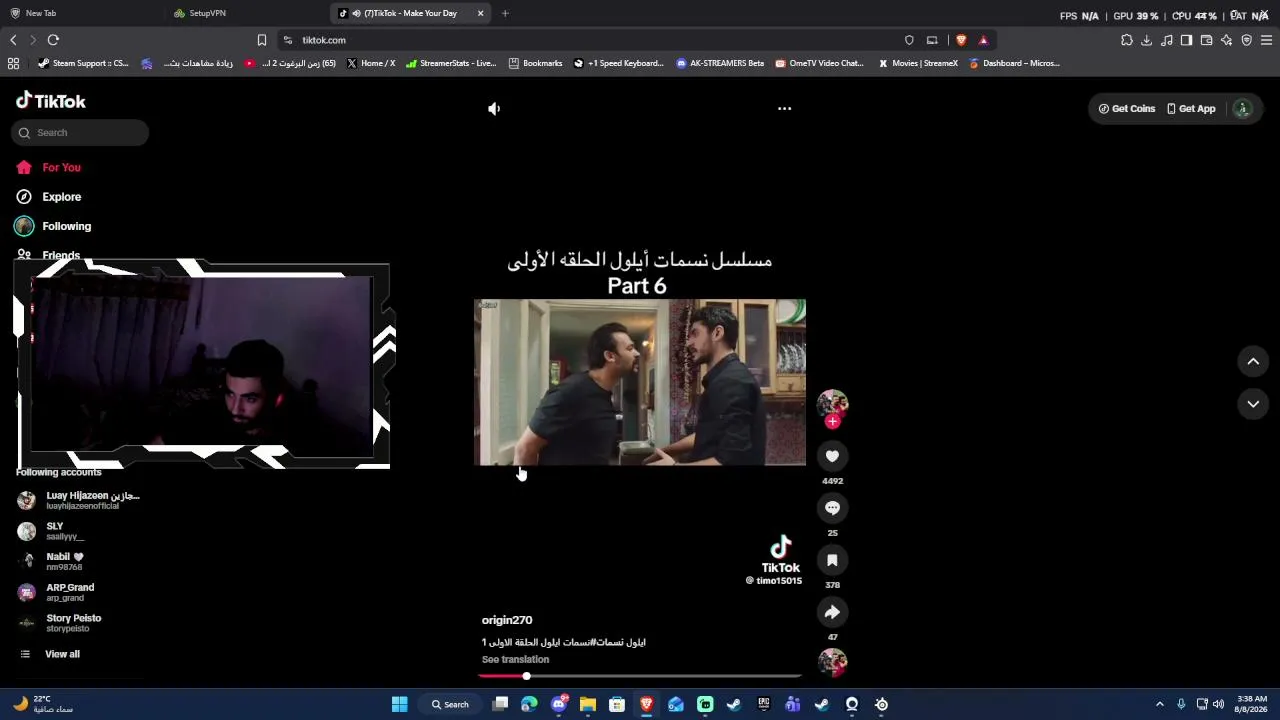Image resolution: width=1280 pixels, height=720 pixels.
Task: Open the AK-STREAMERS Beta bookmark
Action: tap(720, 63)
